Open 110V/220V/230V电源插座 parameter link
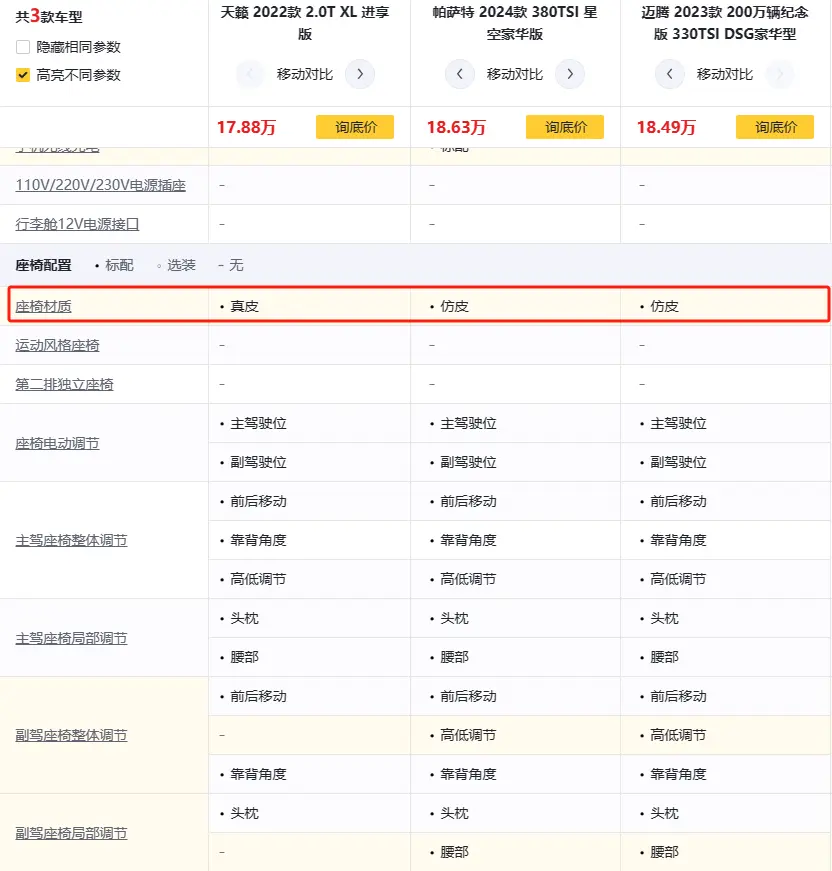The image size is (832, 871). click(101, 185)
